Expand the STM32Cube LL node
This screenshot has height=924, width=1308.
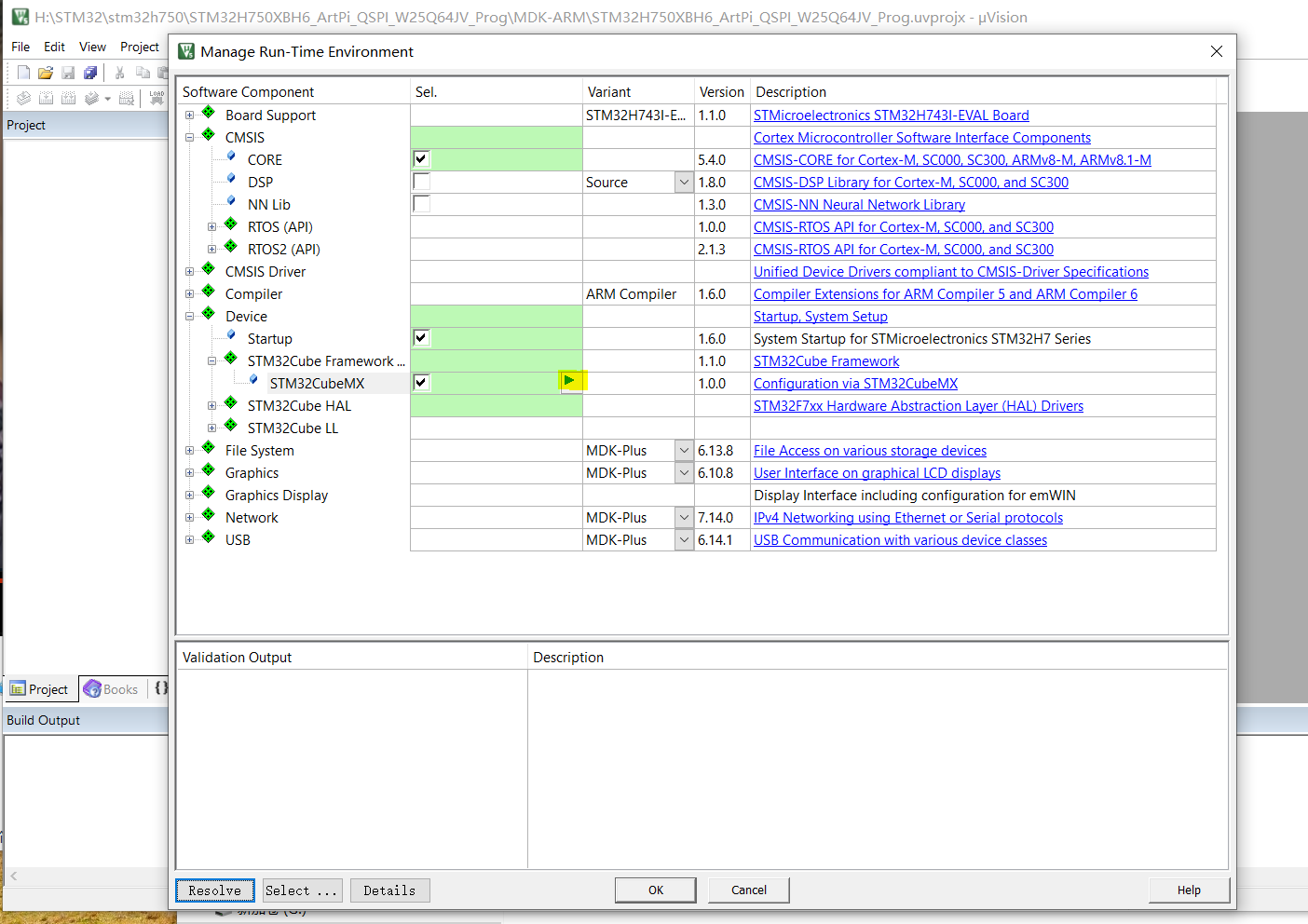point(212,428)
